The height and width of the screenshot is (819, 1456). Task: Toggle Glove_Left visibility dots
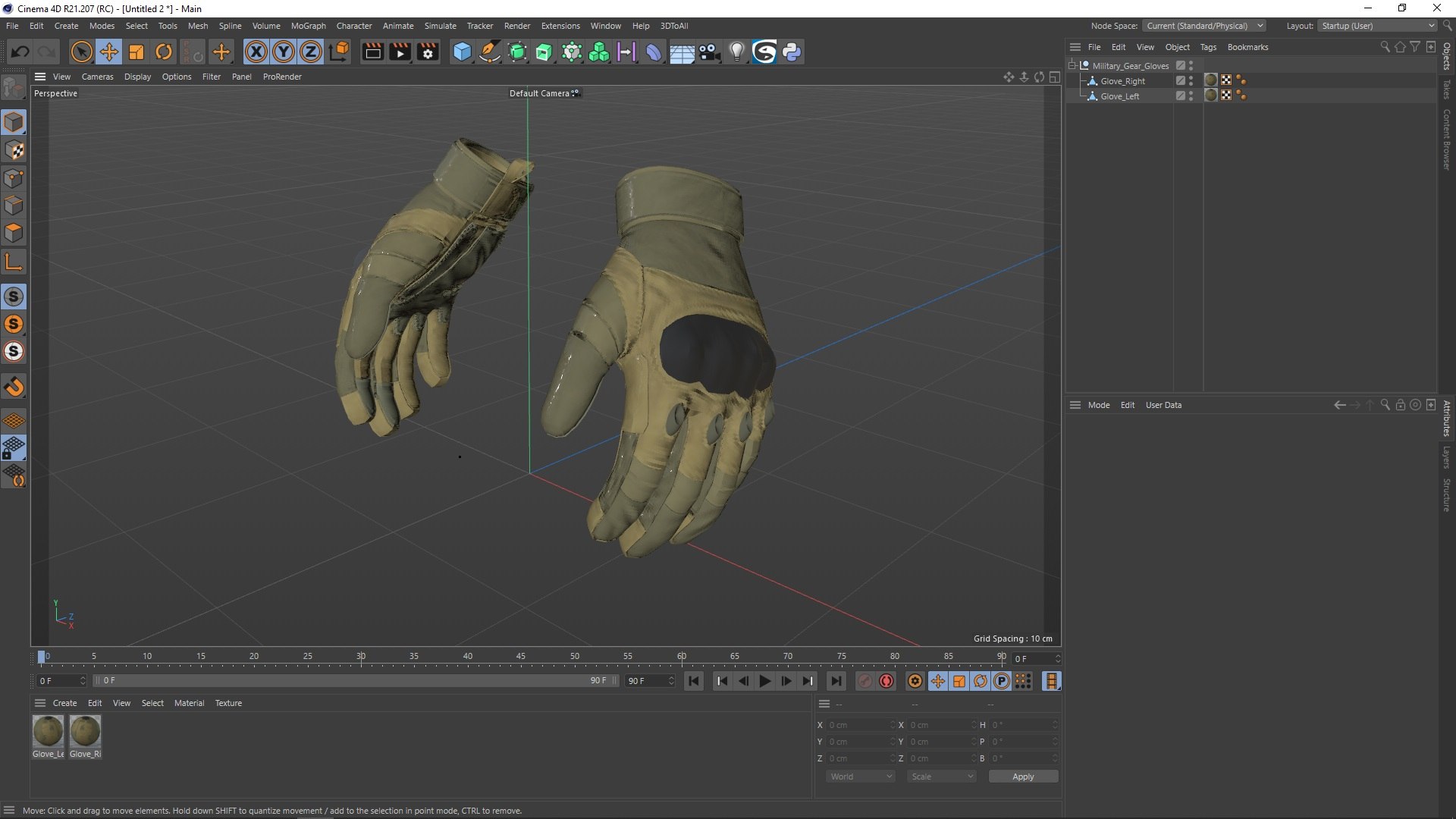[x=1191, y=96]
